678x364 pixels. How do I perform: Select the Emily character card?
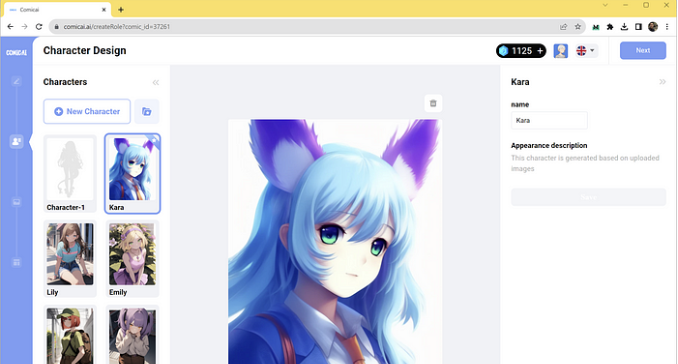click(132, 259)
